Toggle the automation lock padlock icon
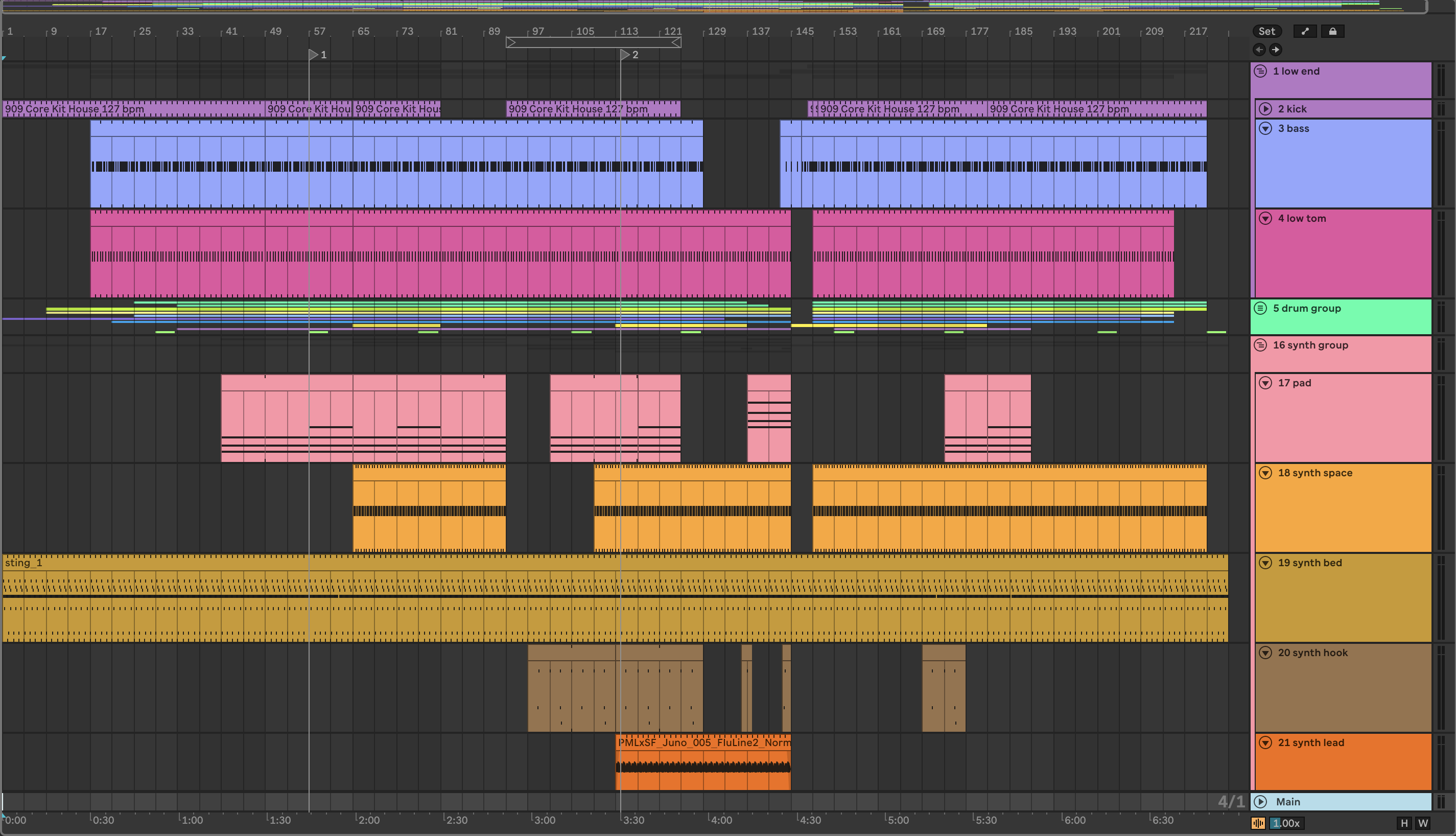1456x836 pixels. (1332, 32)
